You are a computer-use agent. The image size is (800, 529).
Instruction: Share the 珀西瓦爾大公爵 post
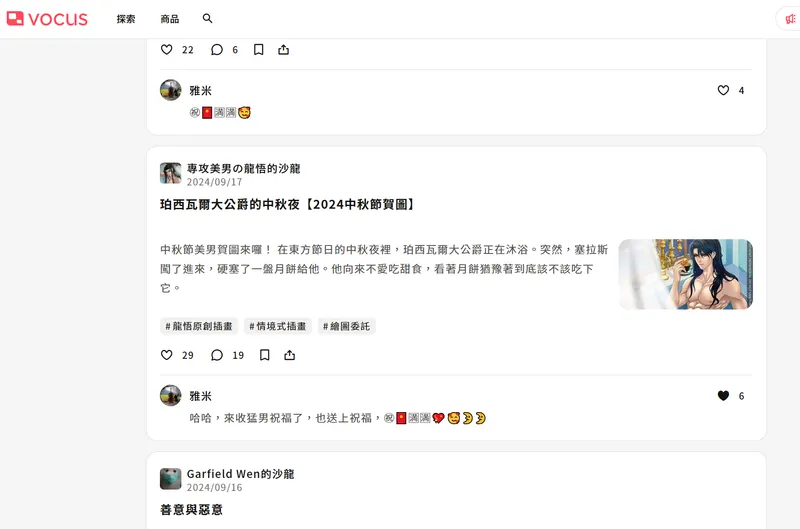[x=290, y=355]
